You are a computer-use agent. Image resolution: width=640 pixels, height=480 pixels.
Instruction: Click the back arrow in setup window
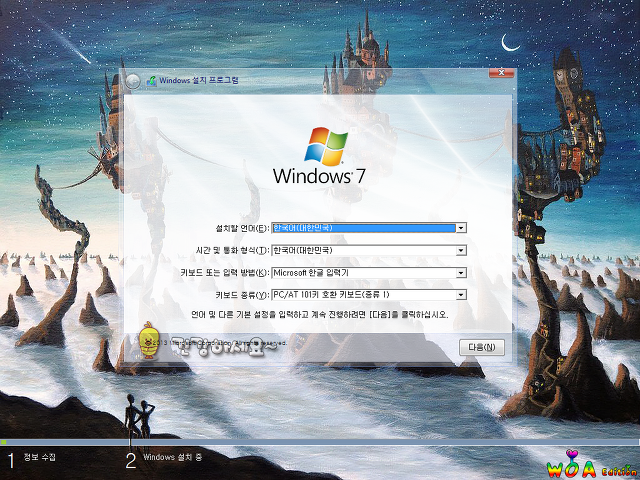point(133,81)
